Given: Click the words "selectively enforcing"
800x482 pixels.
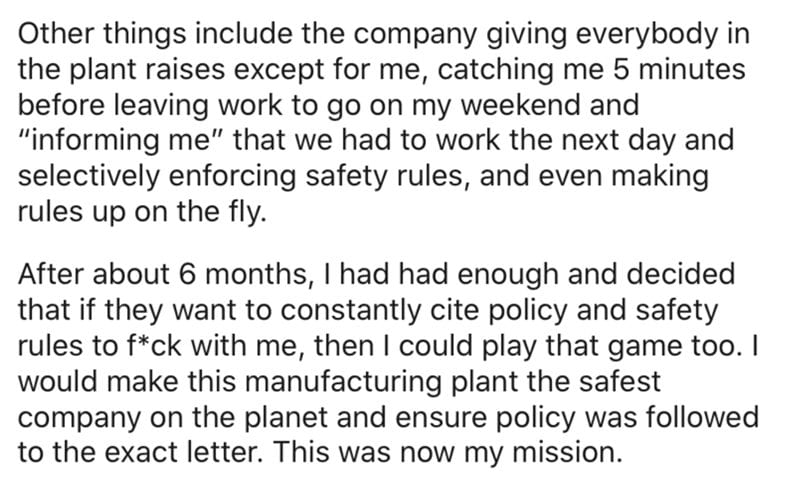Looking at the screenshot, I should coord(157,176).
